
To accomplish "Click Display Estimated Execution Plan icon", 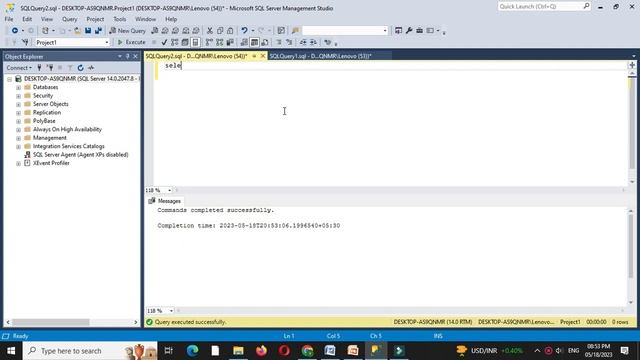I will (x=175, y=42).
